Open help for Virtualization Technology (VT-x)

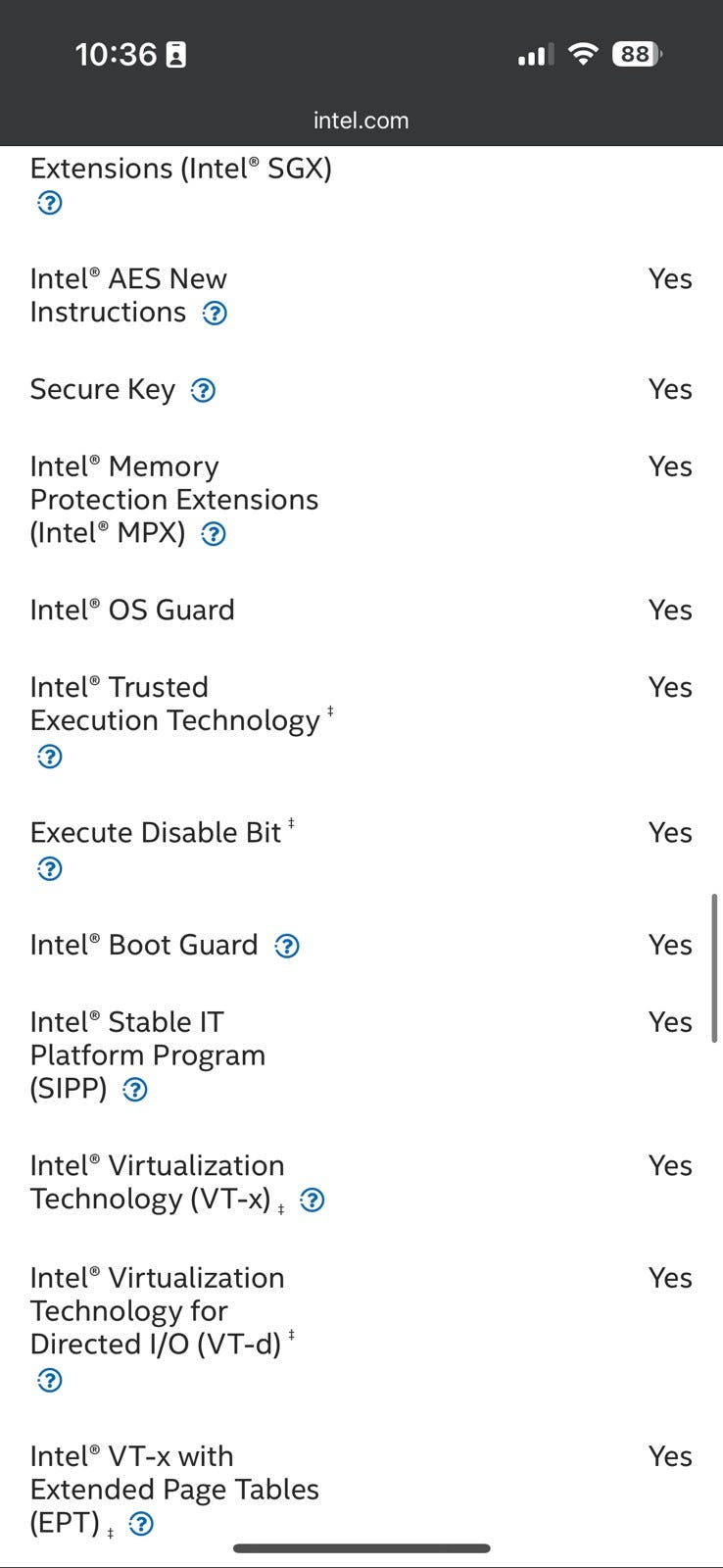[x=313, y=1200]
